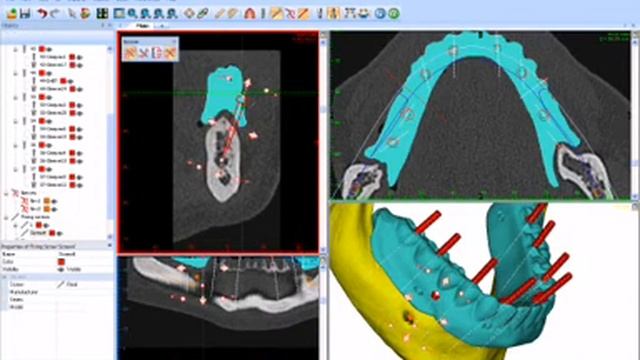
Task: Click fourth icon in floating screw toolbox
Action: (170, 53)
